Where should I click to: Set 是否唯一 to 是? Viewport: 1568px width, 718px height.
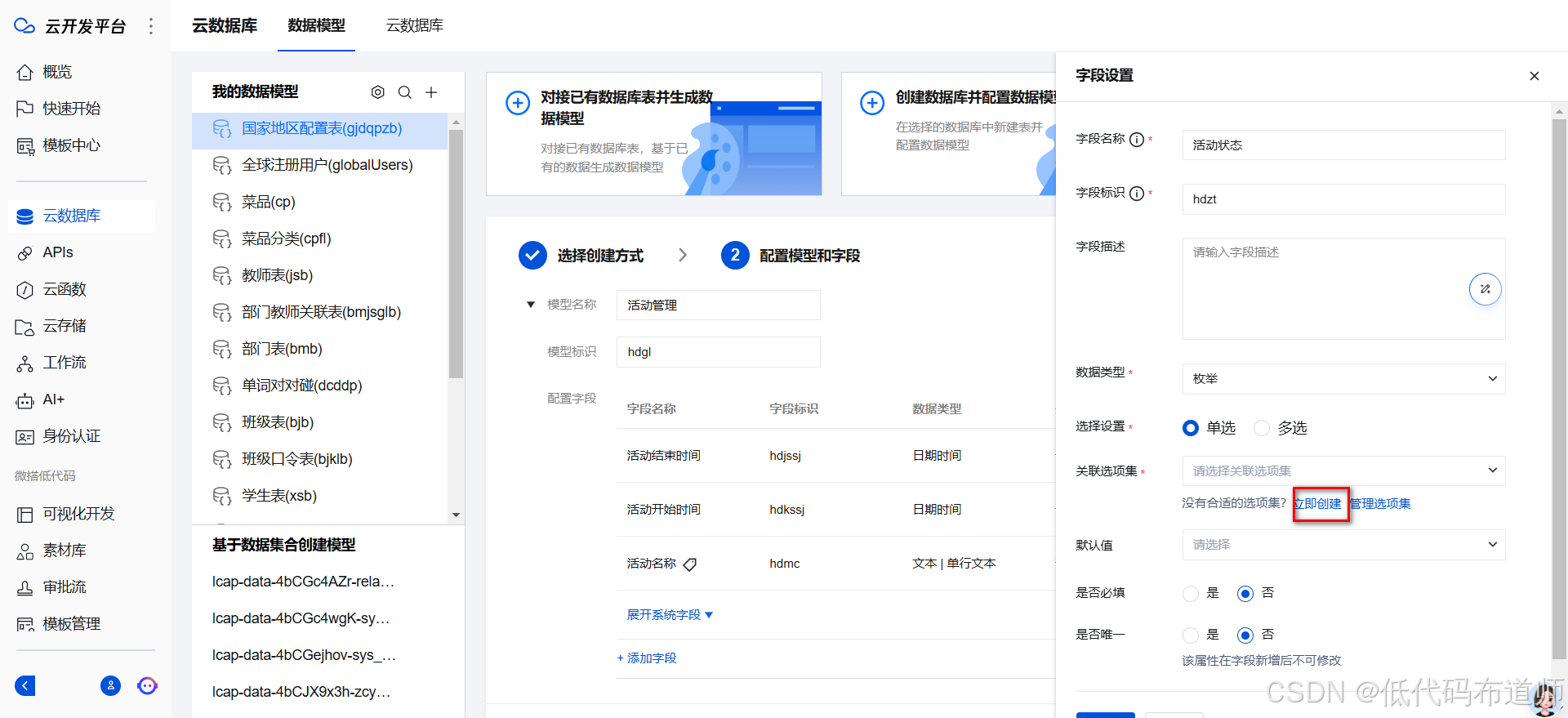point(1191,635)
